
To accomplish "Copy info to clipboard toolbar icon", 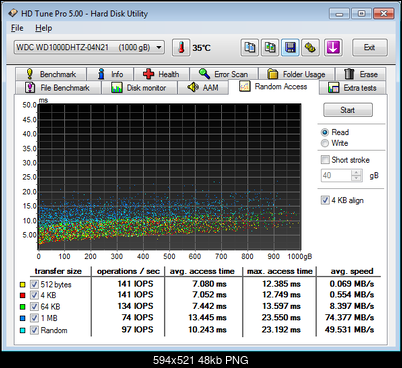I will 250,48.
